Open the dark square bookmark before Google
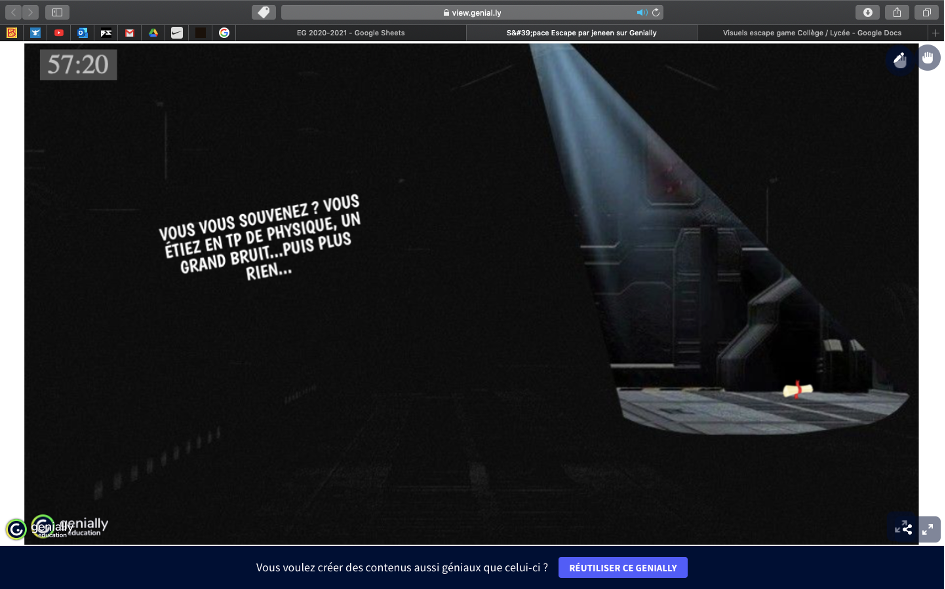This screenshot has width=945, height=589. [201, 33]
